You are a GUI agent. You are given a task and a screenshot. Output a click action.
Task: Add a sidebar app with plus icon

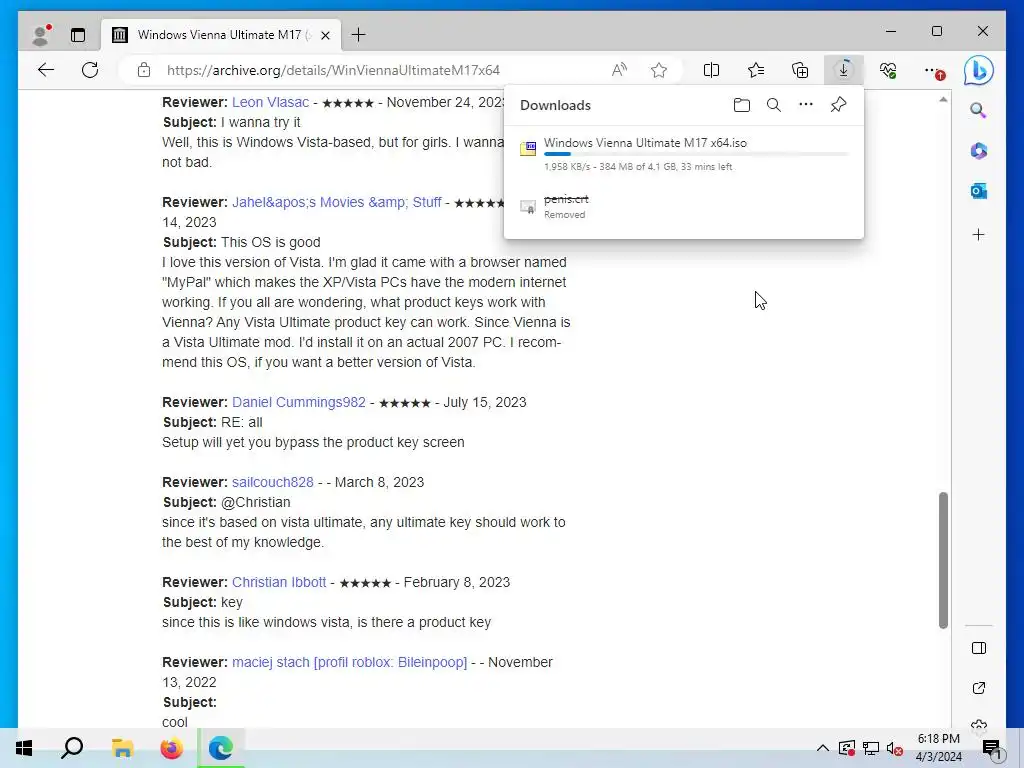[x=978, y=234]
